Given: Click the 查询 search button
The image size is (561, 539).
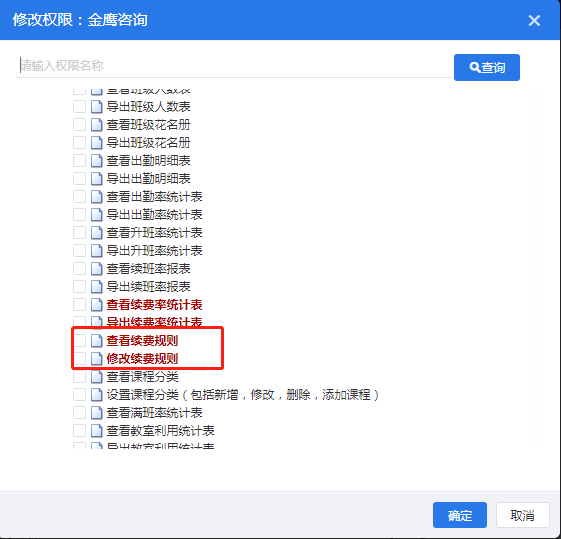Looking at the screenshot, I should click(487, 67).
